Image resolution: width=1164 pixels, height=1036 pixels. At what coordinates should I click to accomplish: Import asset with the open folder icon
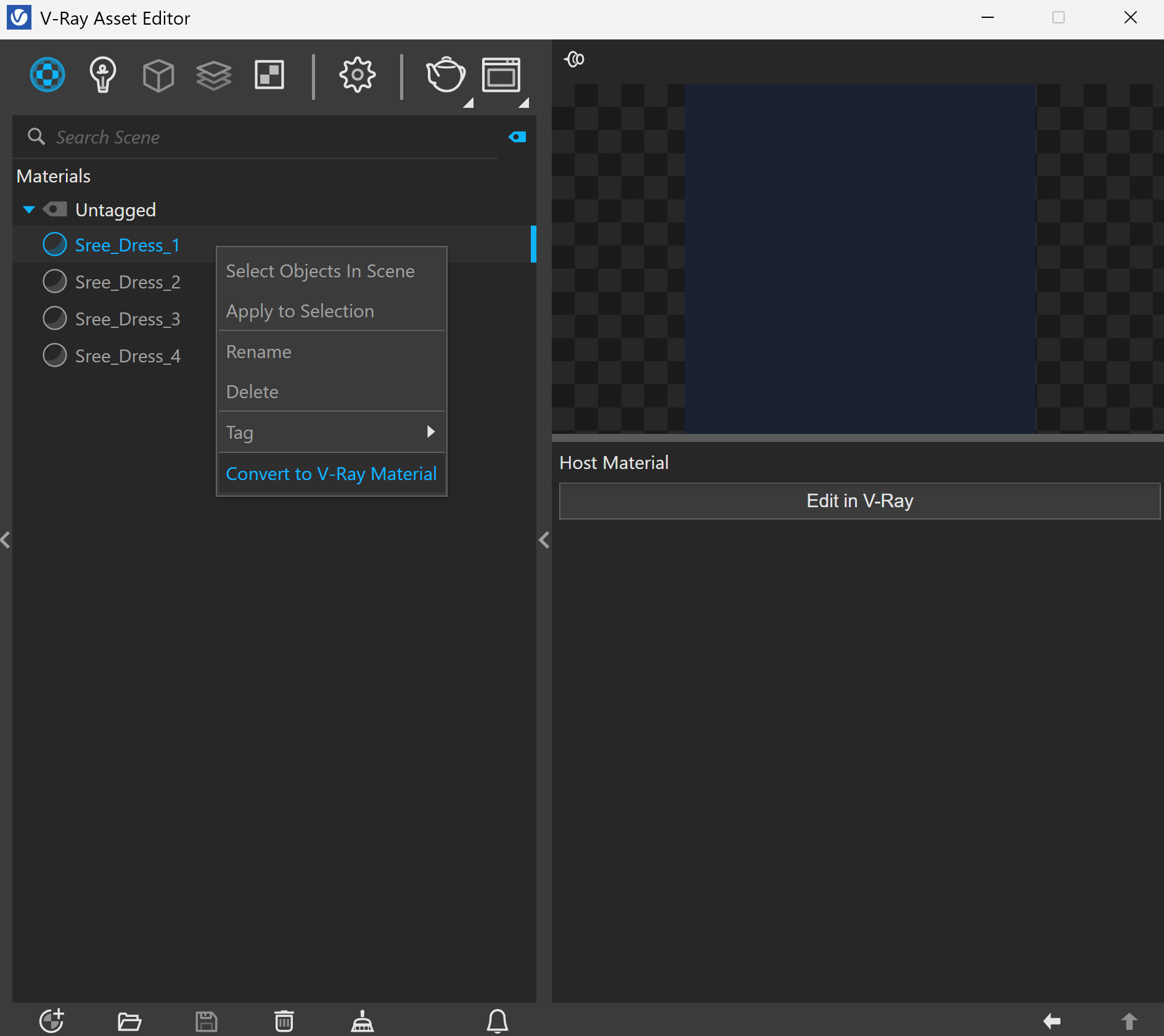coord(129,1021)
